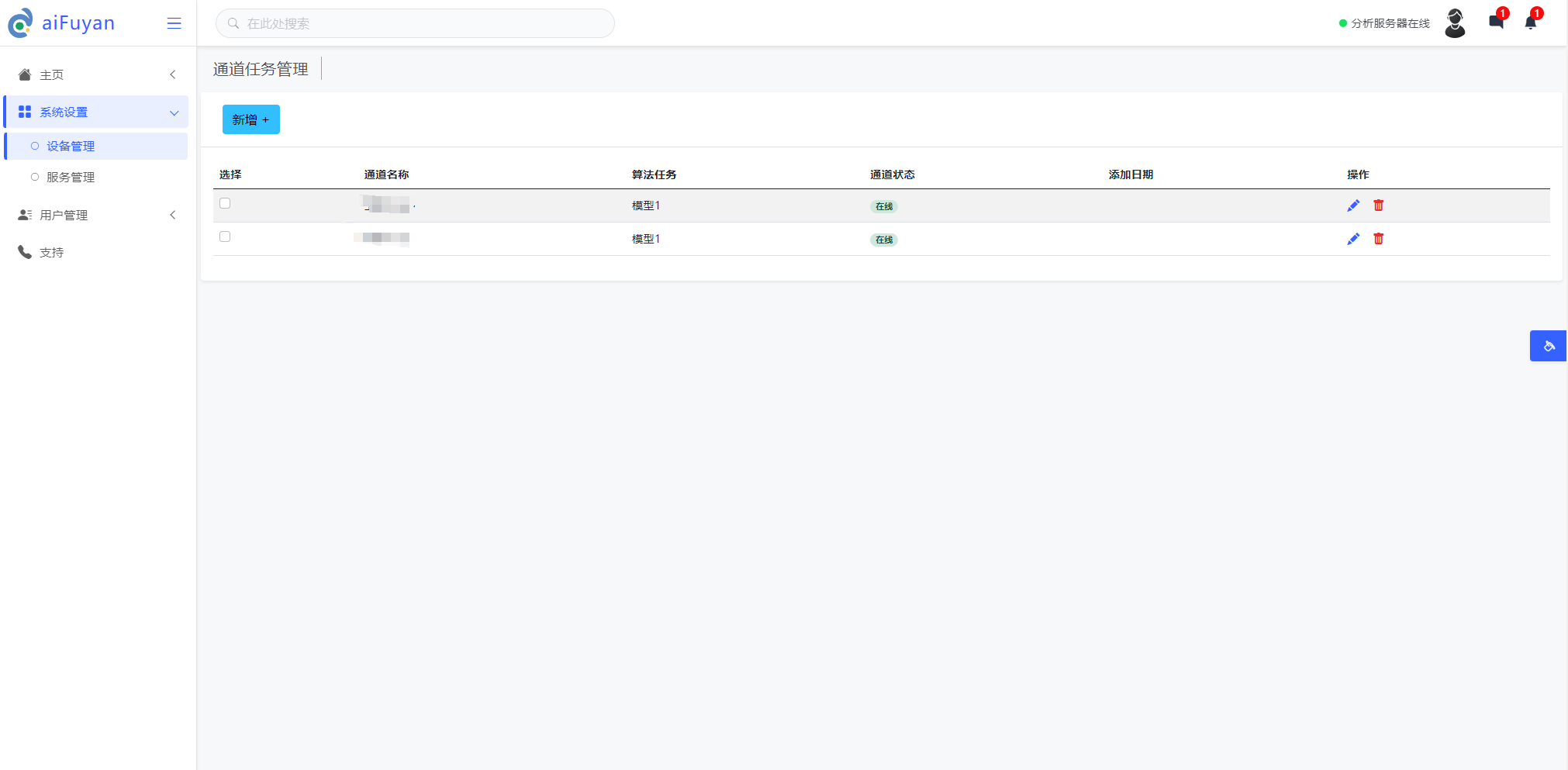Focus the 在此处搜索 search field
1568x770 pixels.
tap(415, 23)
